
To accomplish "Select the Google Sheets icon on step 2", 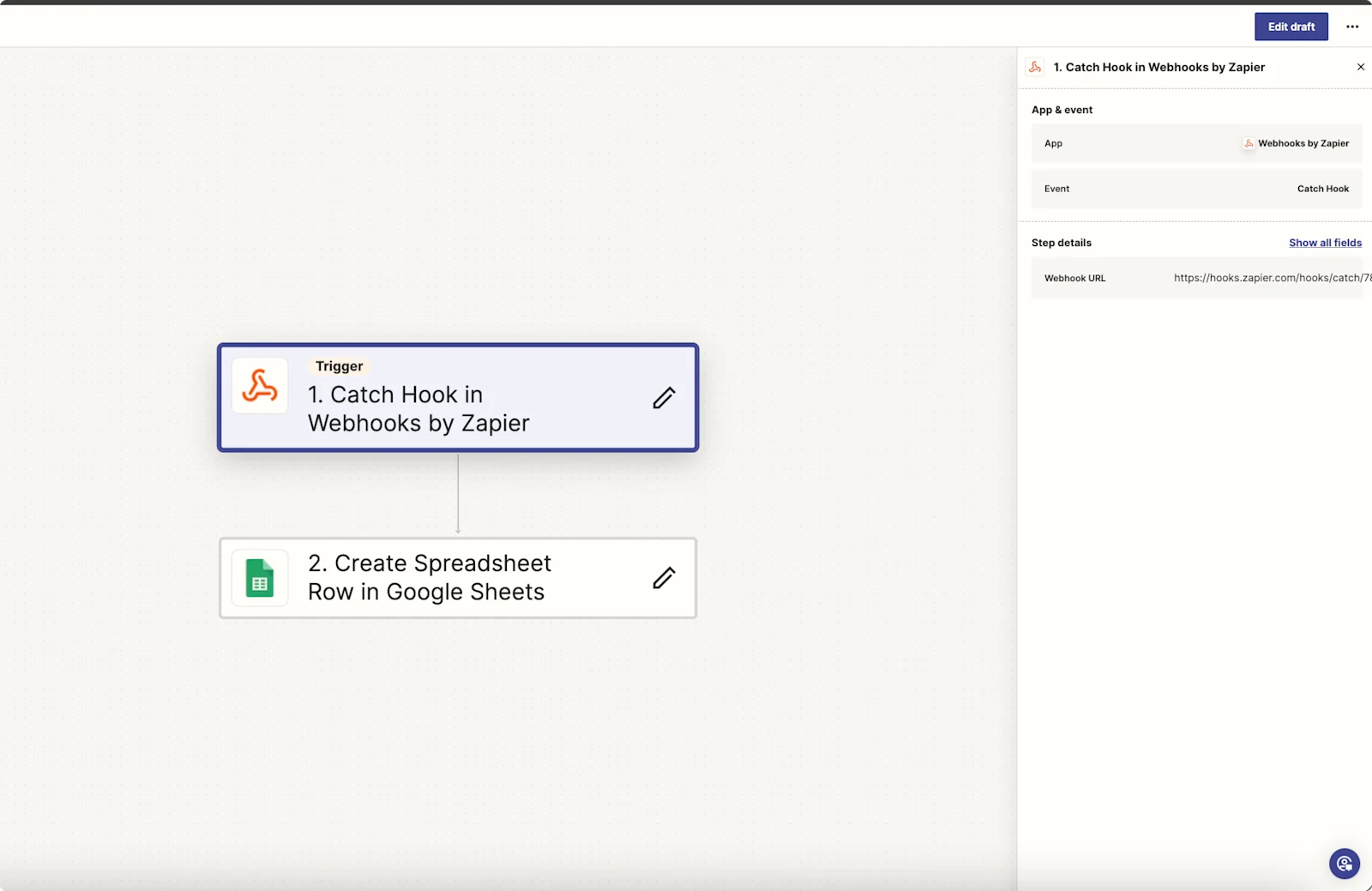I will point(259,578).
